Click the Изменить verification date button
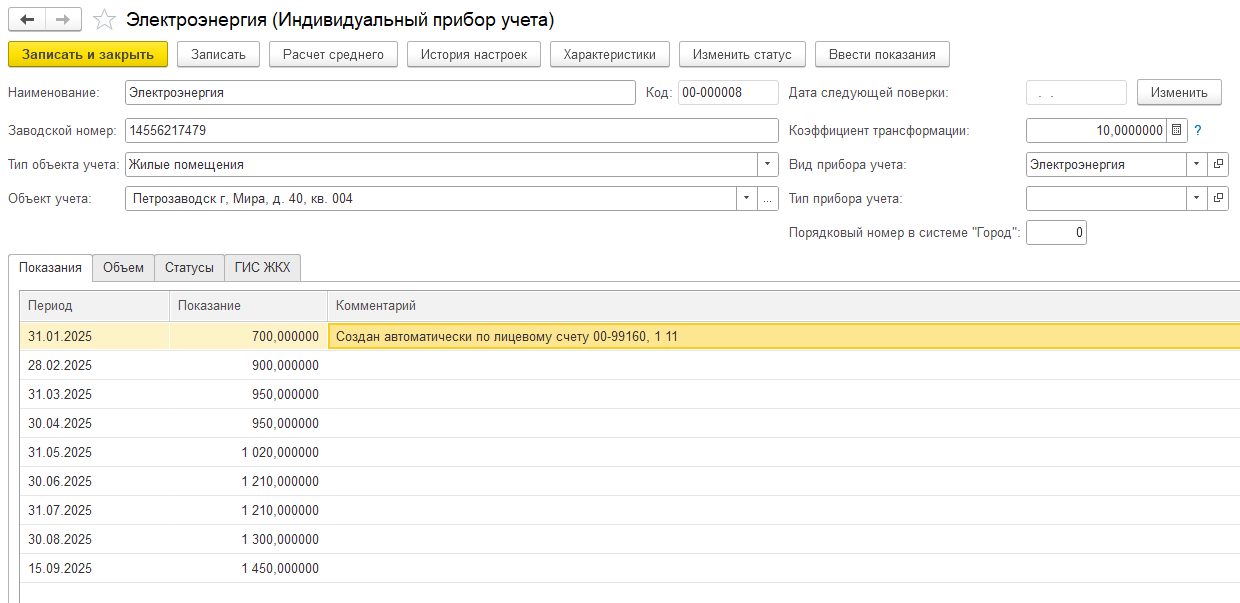The height and width of the screenshot is (603, 1240). click(1179, 93)
